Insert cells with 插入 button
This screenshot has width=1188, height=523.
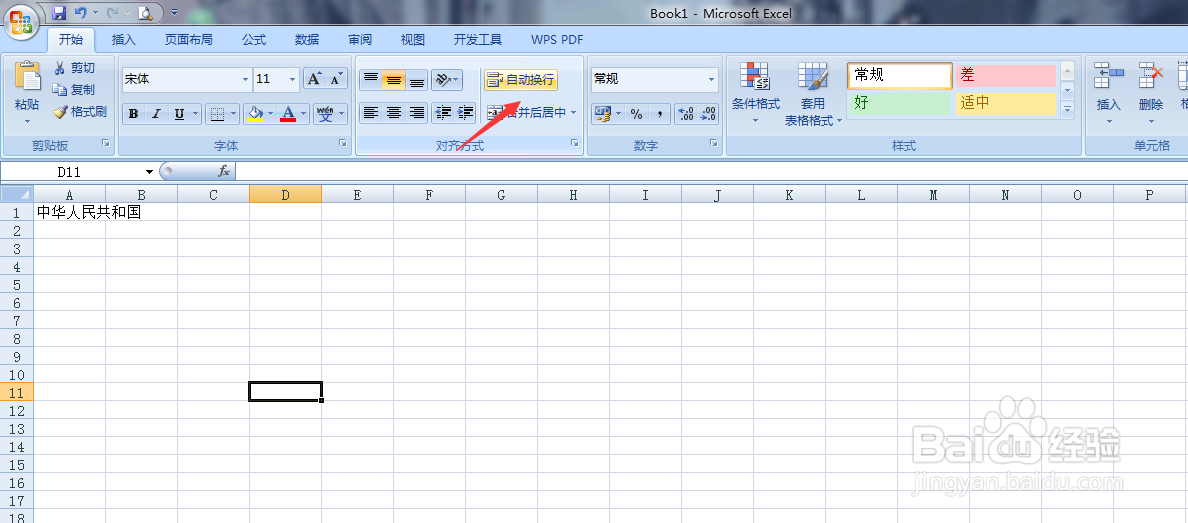pyautogui.click(x=1108, y=94)
